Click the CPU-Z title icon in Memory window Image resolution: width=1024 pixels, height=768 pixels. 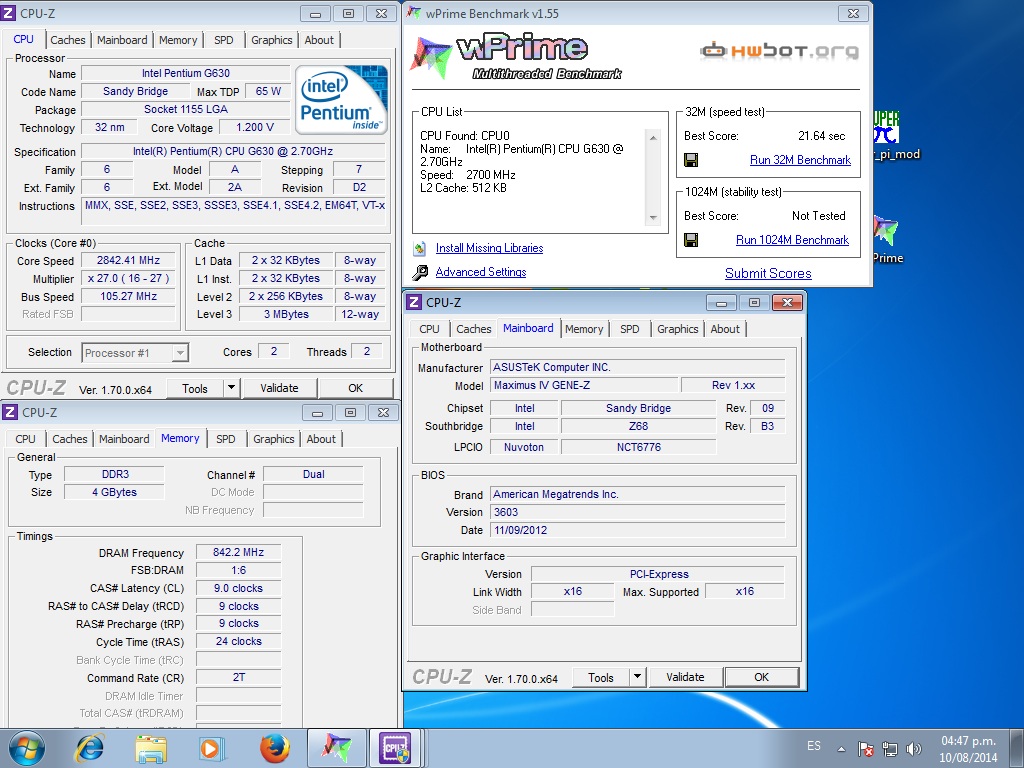(x=10, y=412)
